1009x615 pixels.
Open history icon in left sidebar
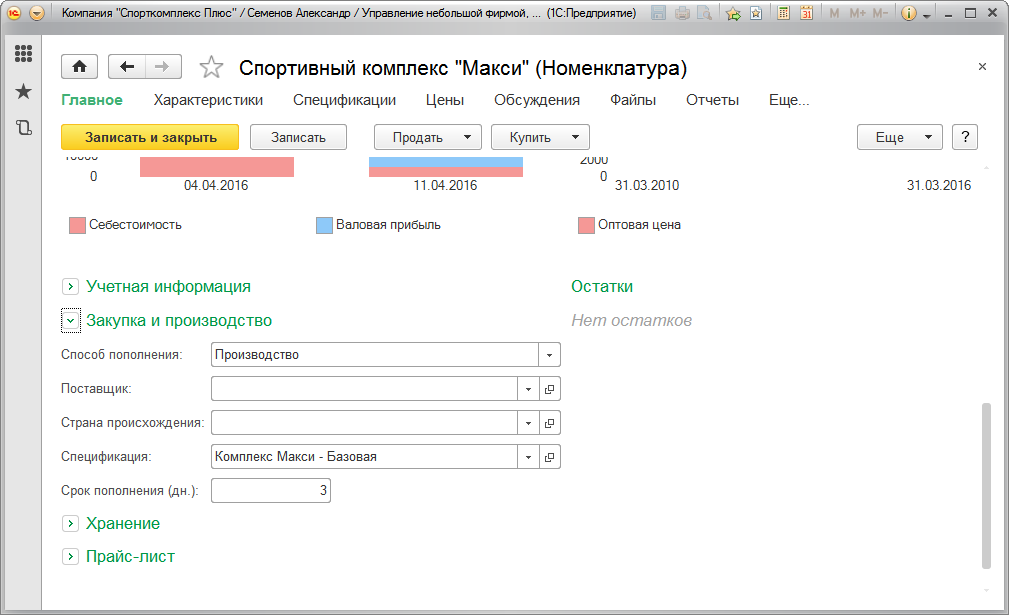[x=23, y=127]
